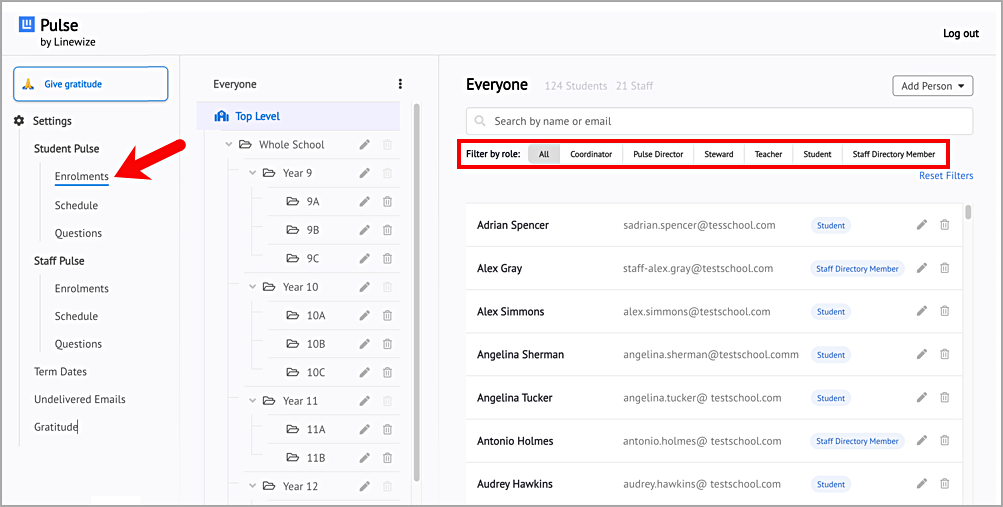The height and width of the screenshot is (507, 1003).
Task: Filter people by Coordinator role
Action: (591, 154)
